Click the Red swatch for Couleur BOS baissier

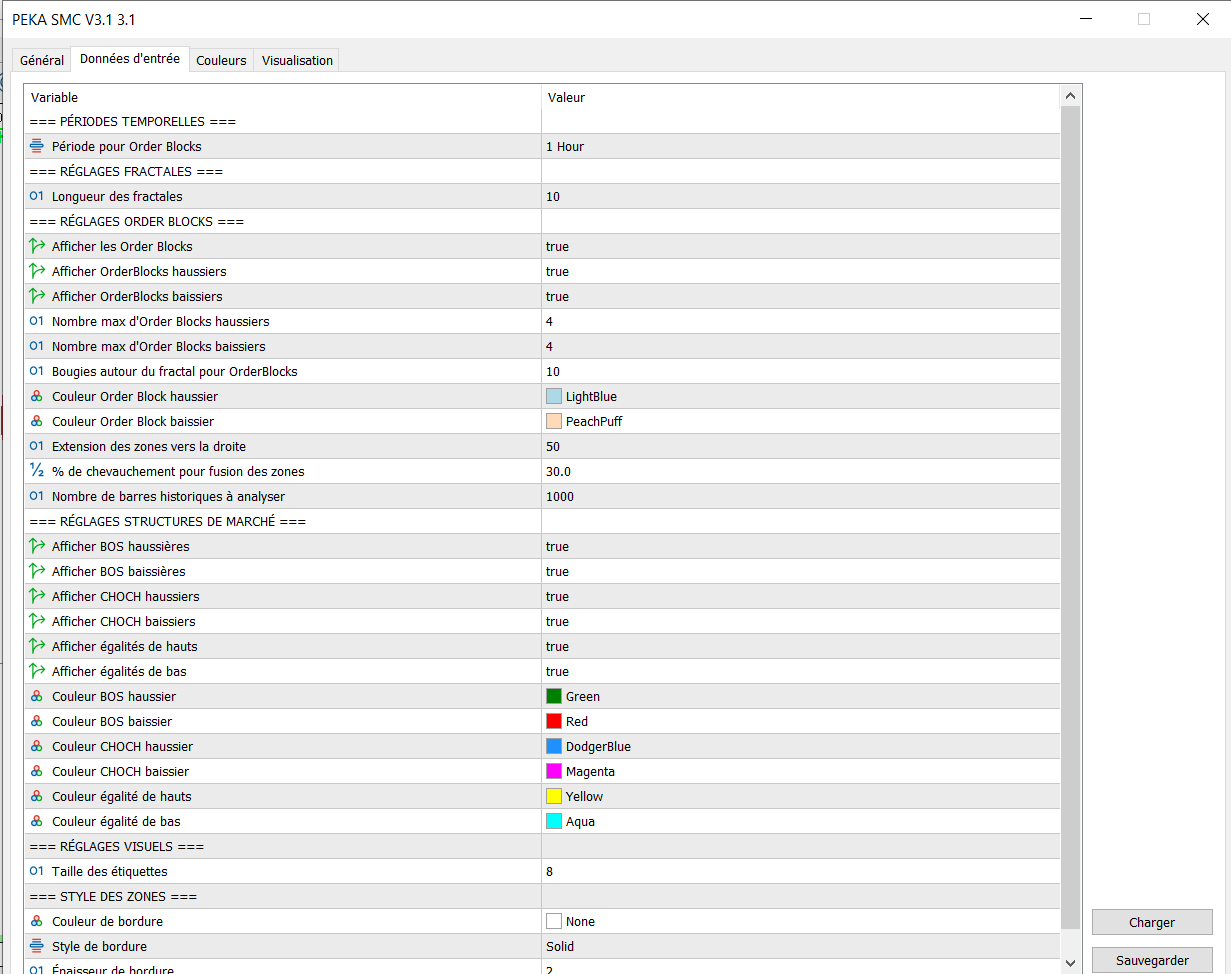point(554,721)
